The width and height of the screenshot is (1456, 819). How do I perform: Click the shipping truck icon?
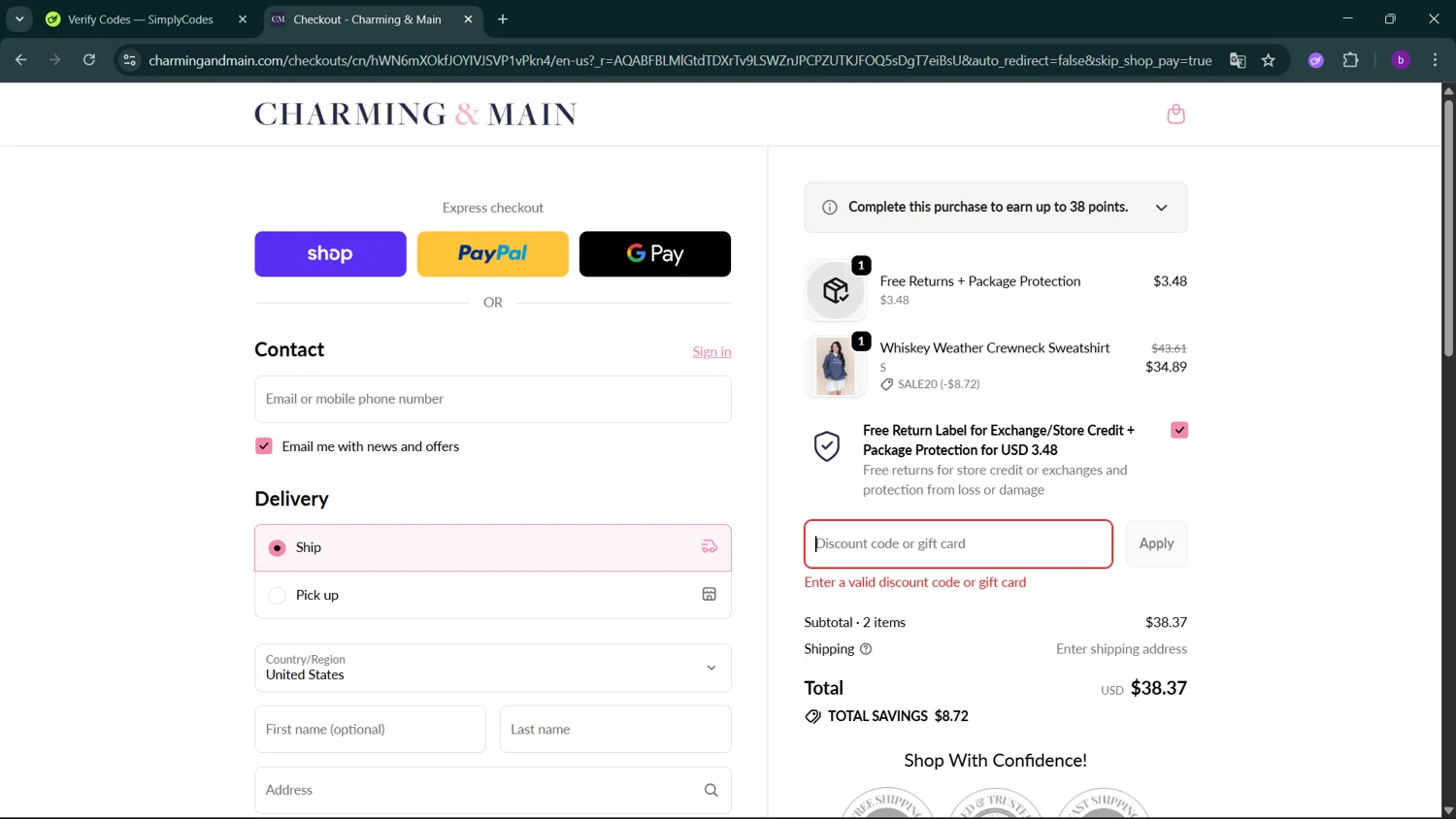(x=710, y=547)
